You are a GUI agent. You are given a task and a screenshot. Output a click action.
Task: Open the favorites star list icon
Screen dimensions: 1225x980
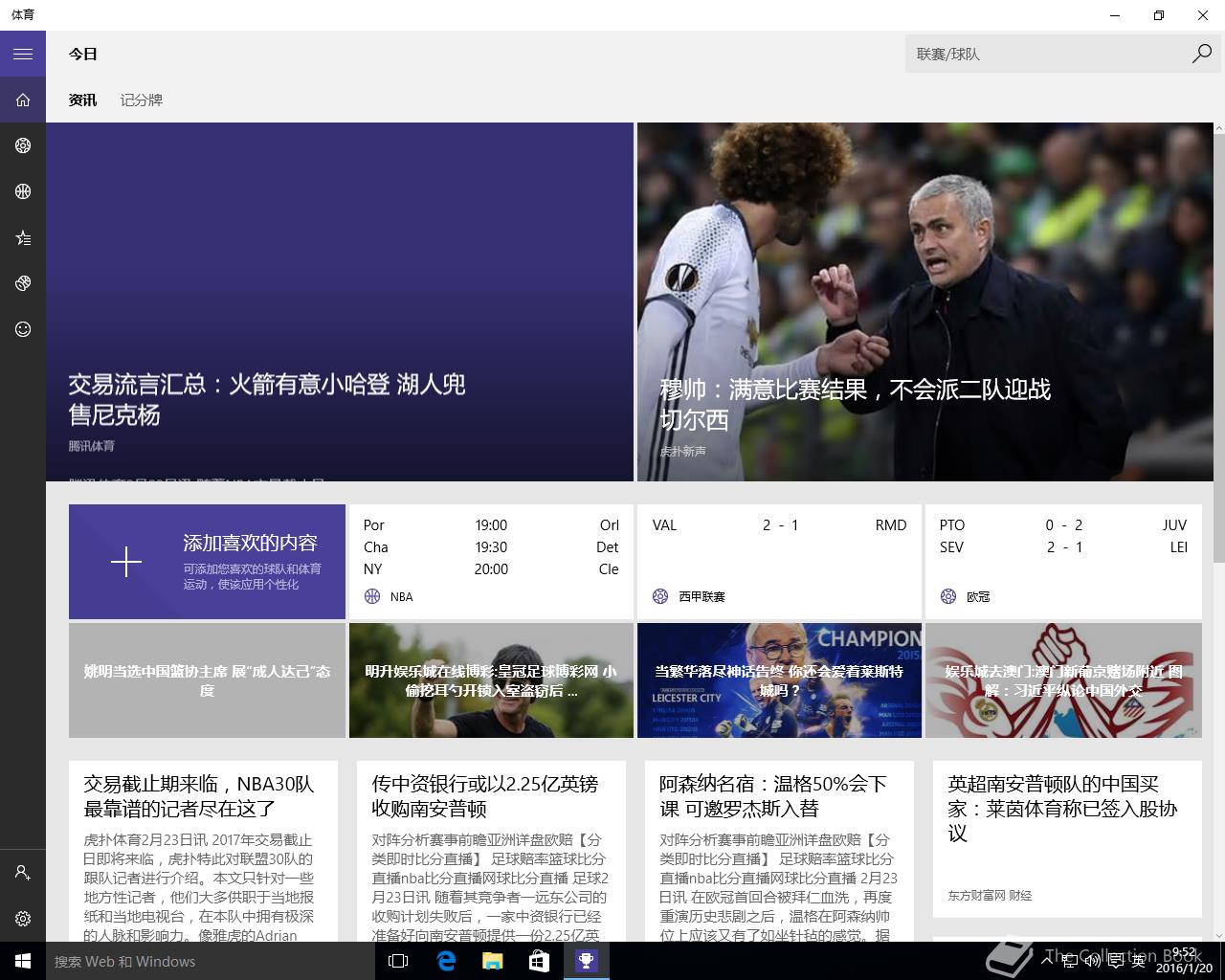tap(23, 237)
